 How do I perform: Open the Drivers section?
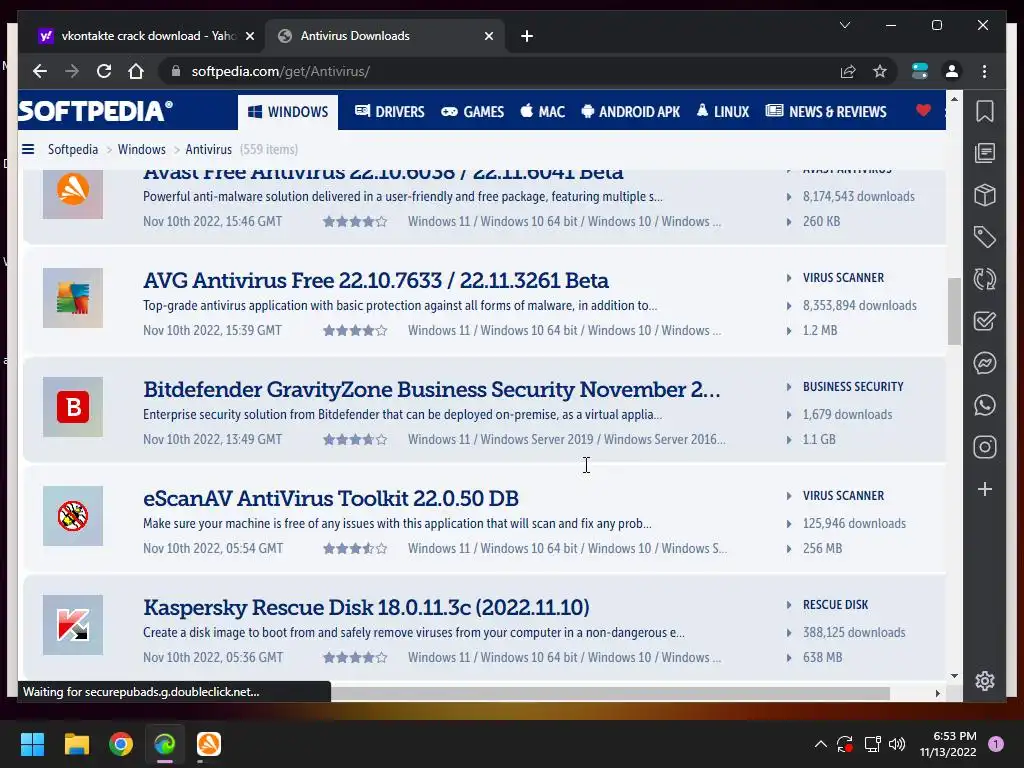389,112
